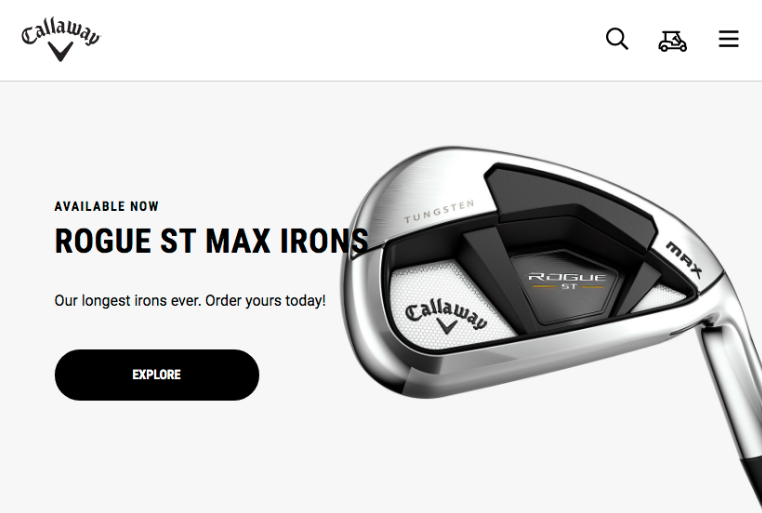Click the Callaway logo on the club head

point(446,317)
